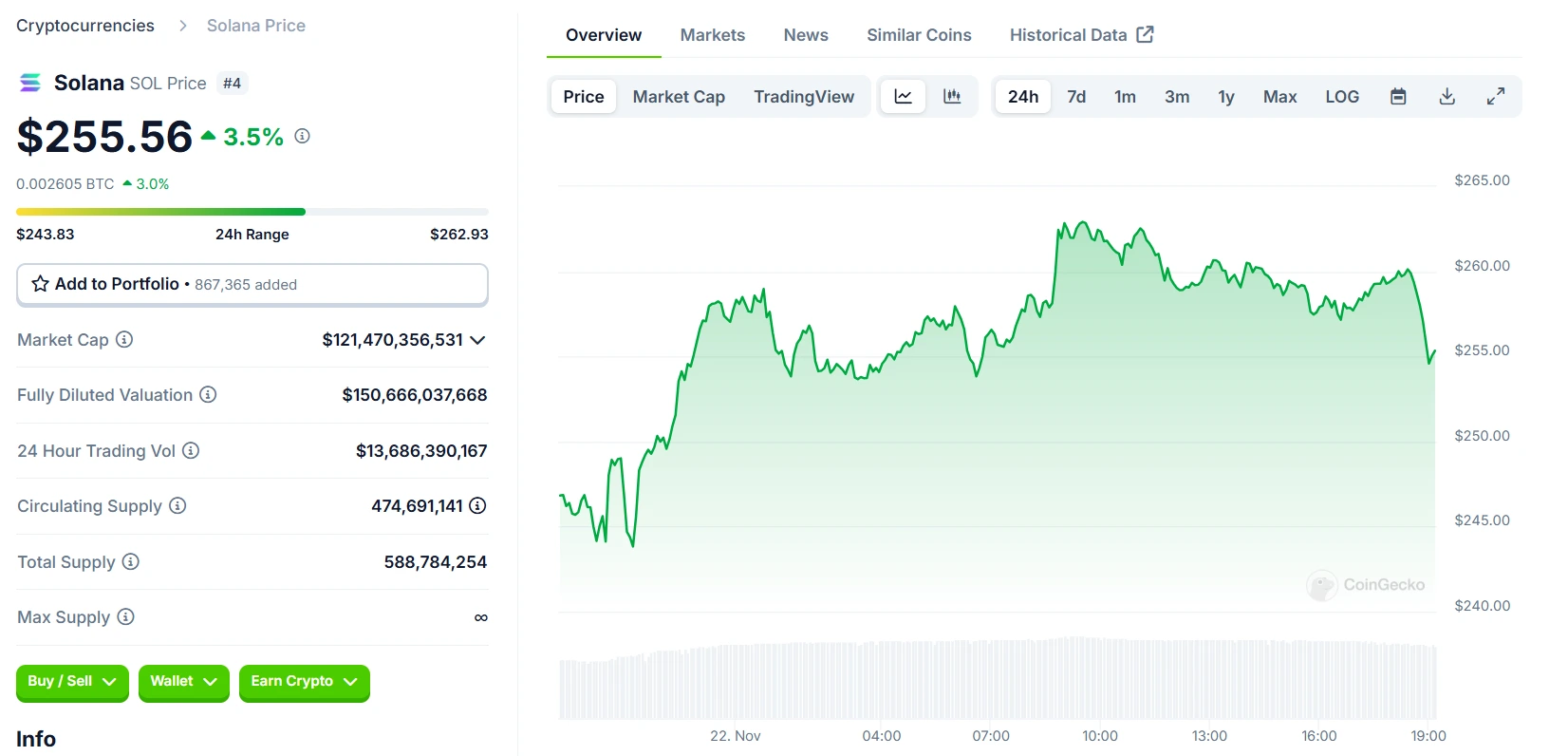Click the 24 Hour Trading Vol info icon
The height and width of the screenshot is (756, 1568).
pyautogui.click(x=191, y=450)
